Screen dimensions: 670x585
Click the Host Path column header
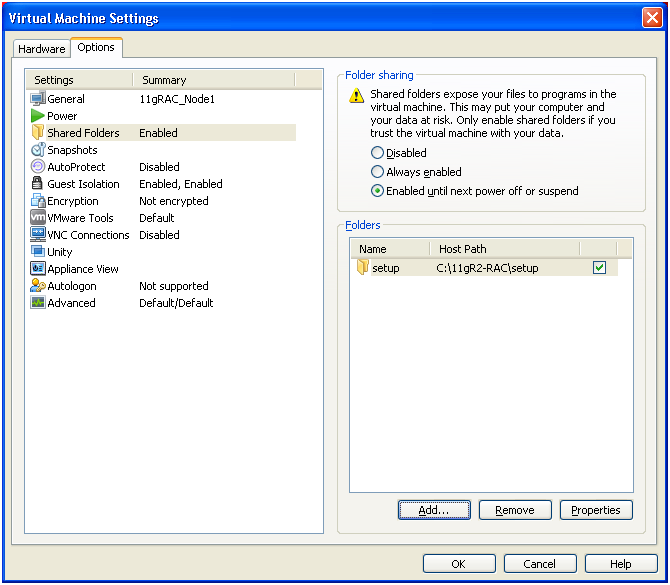click(x=505, y=249)
